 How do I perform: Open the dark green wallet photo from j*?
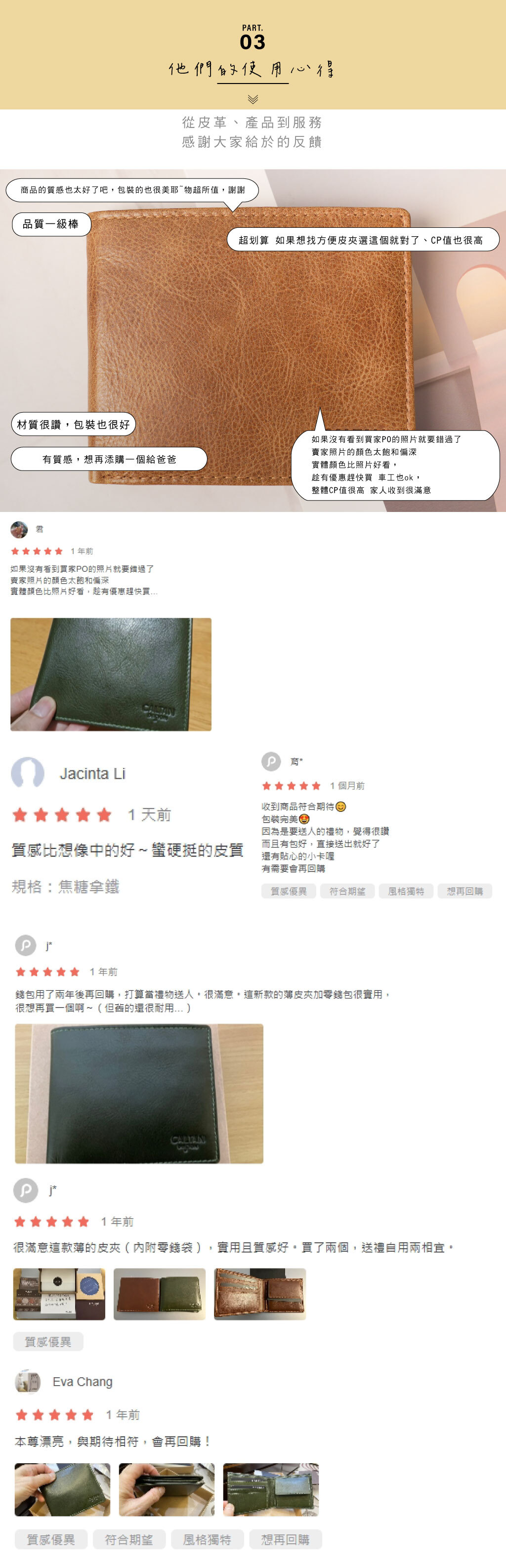pos(139,1094)
